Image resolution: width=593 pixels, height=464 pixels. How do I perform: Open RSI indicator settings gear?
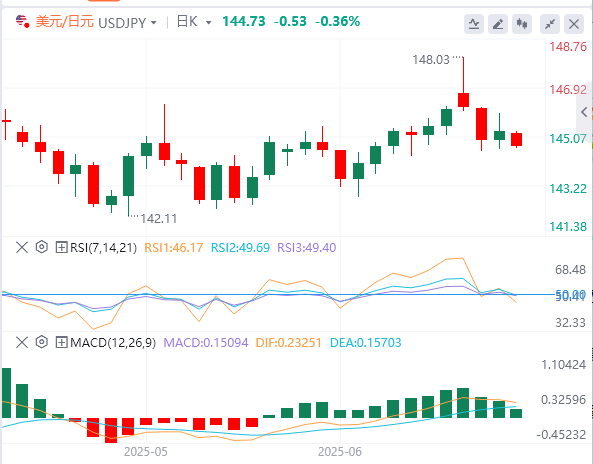42,247
